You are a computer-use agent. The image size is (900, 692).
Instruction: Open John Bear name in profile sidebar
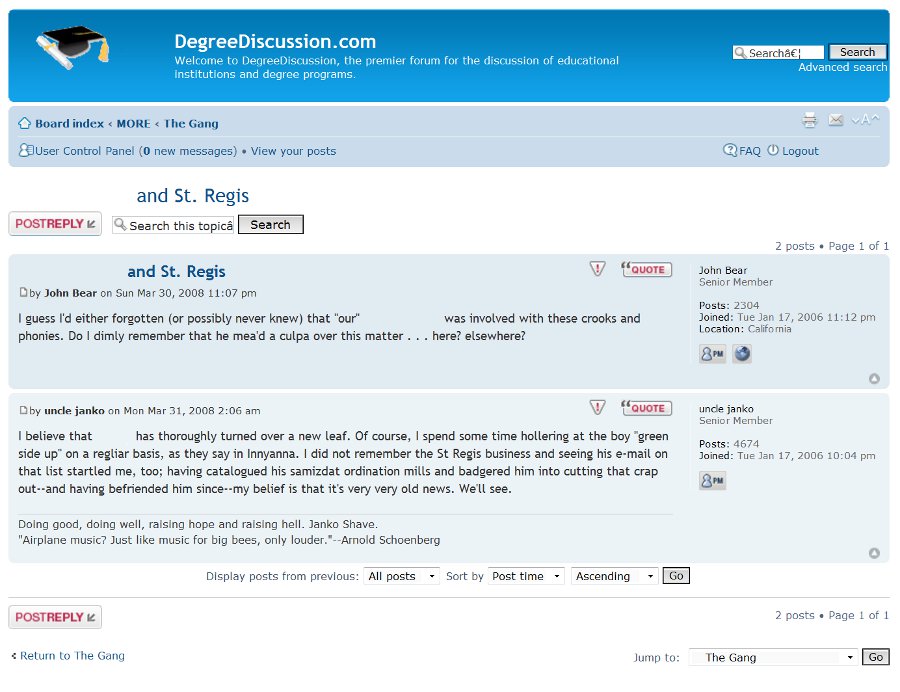click(x=723, y=270)
